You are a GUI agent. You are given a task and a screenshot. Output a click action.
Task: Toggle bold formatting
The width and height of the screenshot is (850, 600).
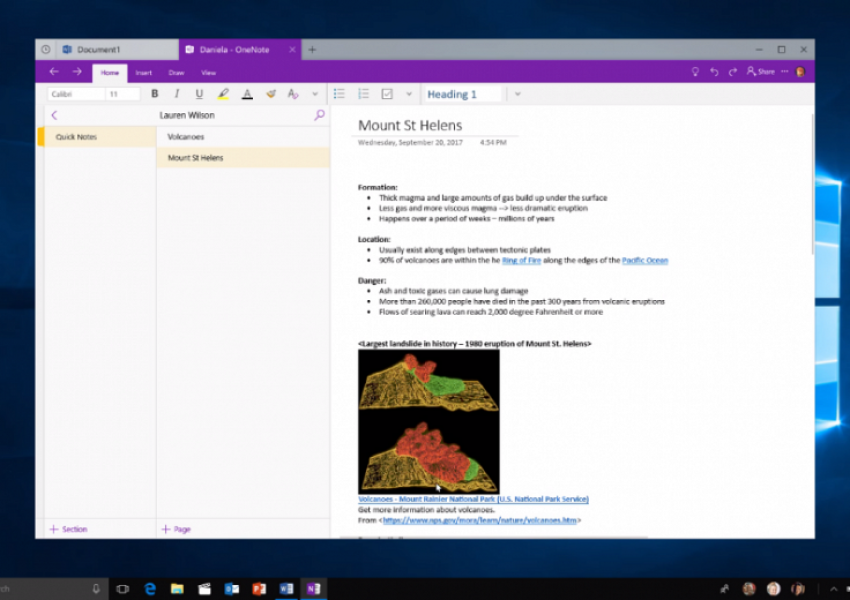155,94
